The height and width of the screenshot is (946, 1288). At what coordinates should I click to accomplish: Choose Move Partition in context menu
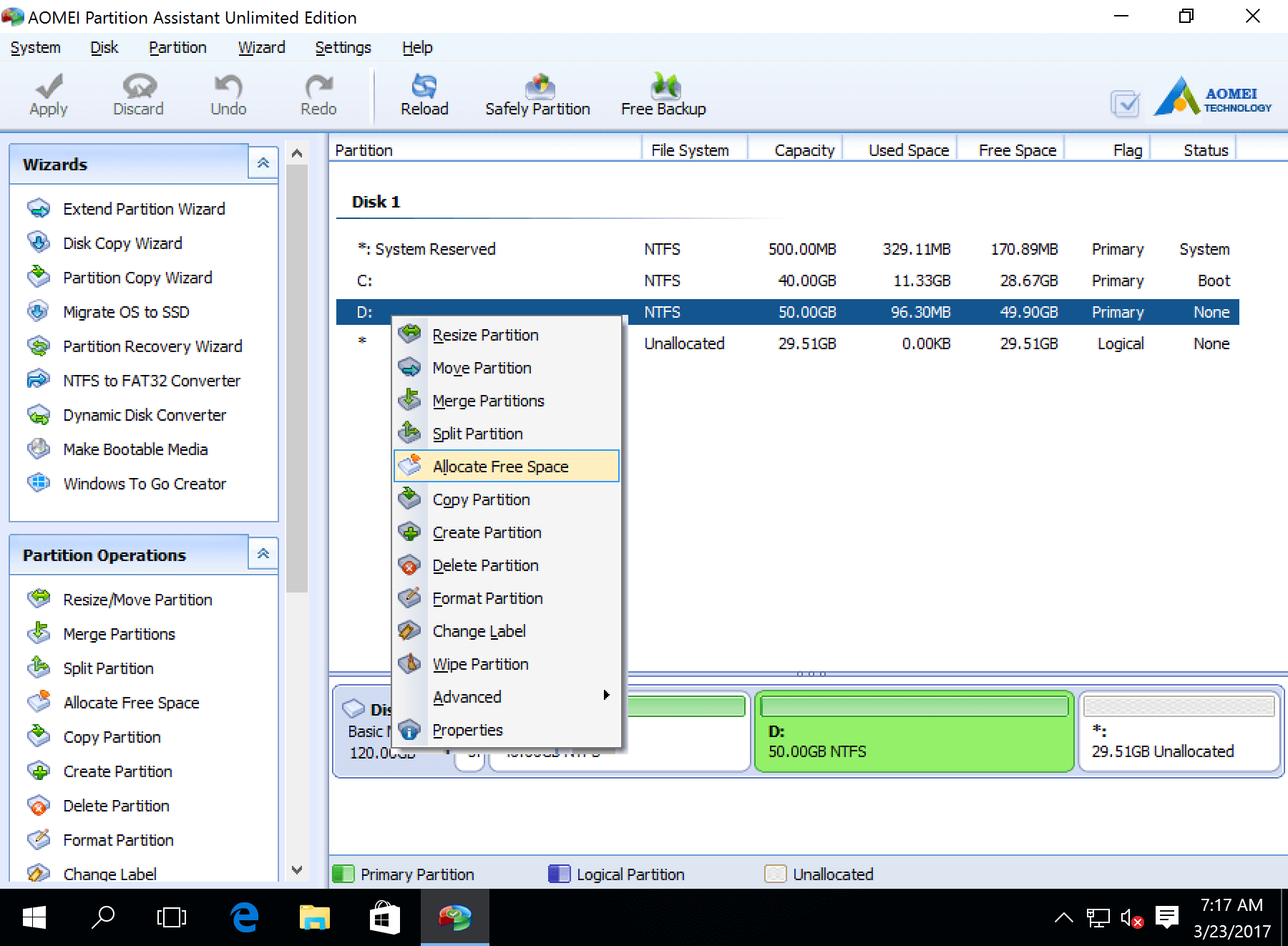pos(507,368)
